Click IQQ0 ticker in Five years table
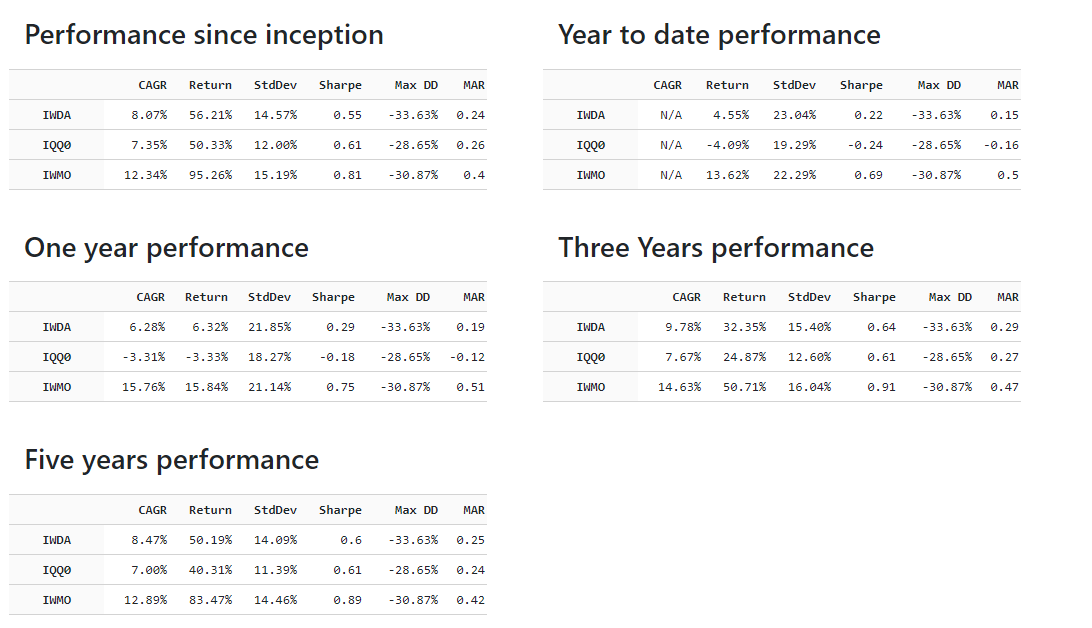 [x=57, y=570]
